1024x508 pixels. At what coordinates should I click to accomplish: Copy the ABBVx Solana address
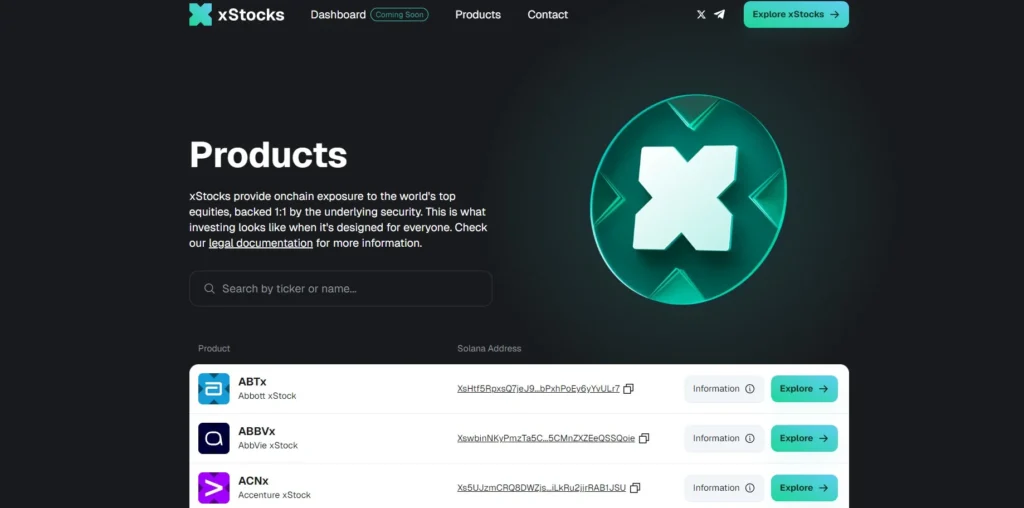point(644,438)
